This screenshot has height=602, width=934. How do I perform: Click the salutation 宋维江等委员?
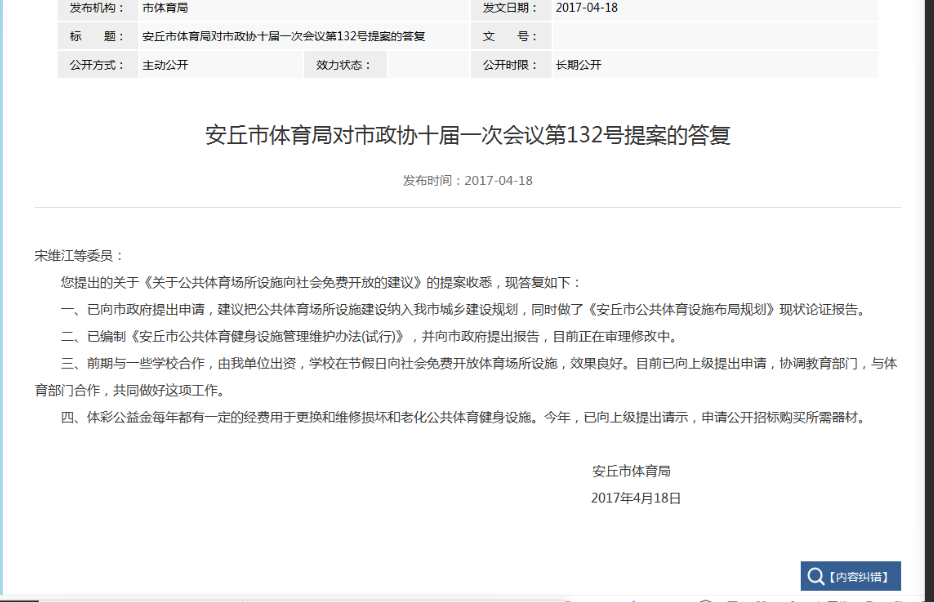coord(78,255)
